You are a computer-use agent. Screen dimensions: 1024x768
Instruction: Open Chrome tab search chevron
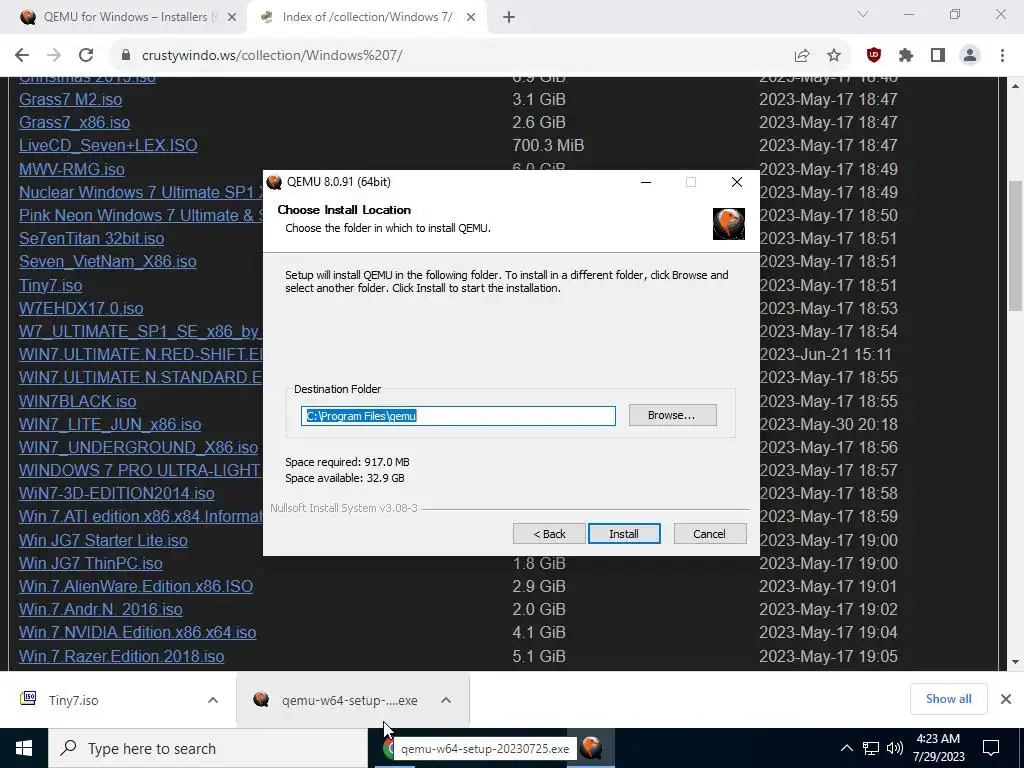(x=863, y=14)
